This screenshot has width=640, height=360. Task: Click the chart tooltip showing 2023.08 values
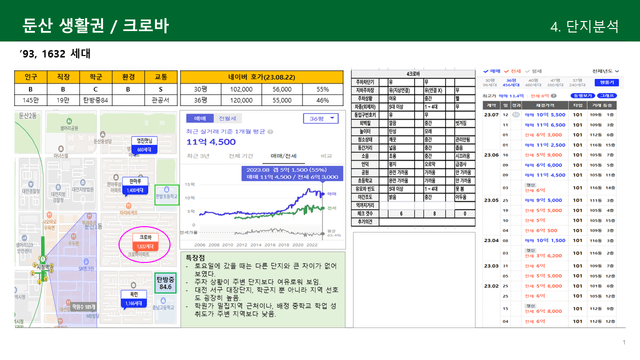tap(292, 173)
